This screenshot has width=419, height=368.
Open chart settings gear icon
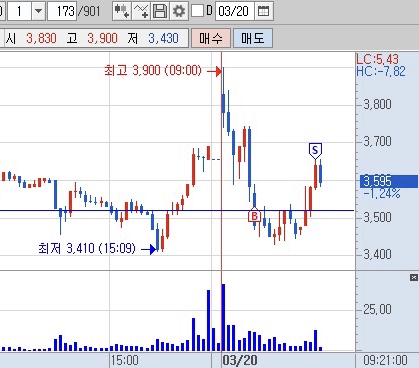pyautogui.click(x=179, y=11)
